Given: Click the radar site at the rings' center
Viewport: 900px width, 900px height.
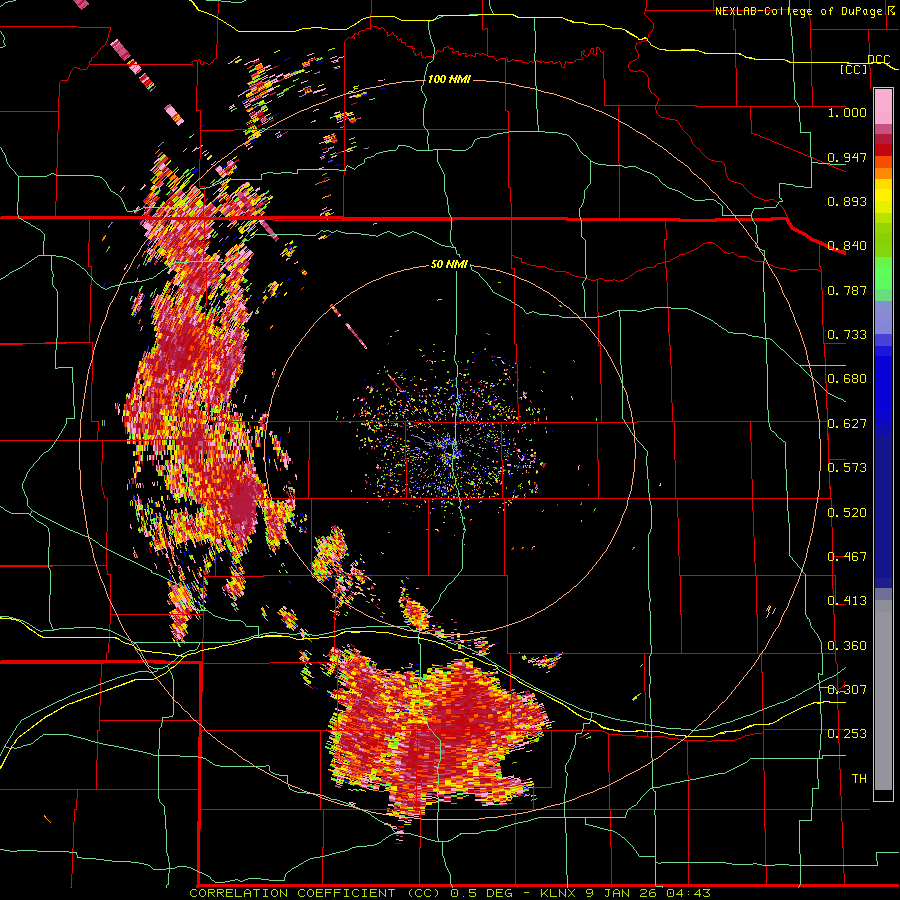Looking at the screenshot, I should click(450, 451).
